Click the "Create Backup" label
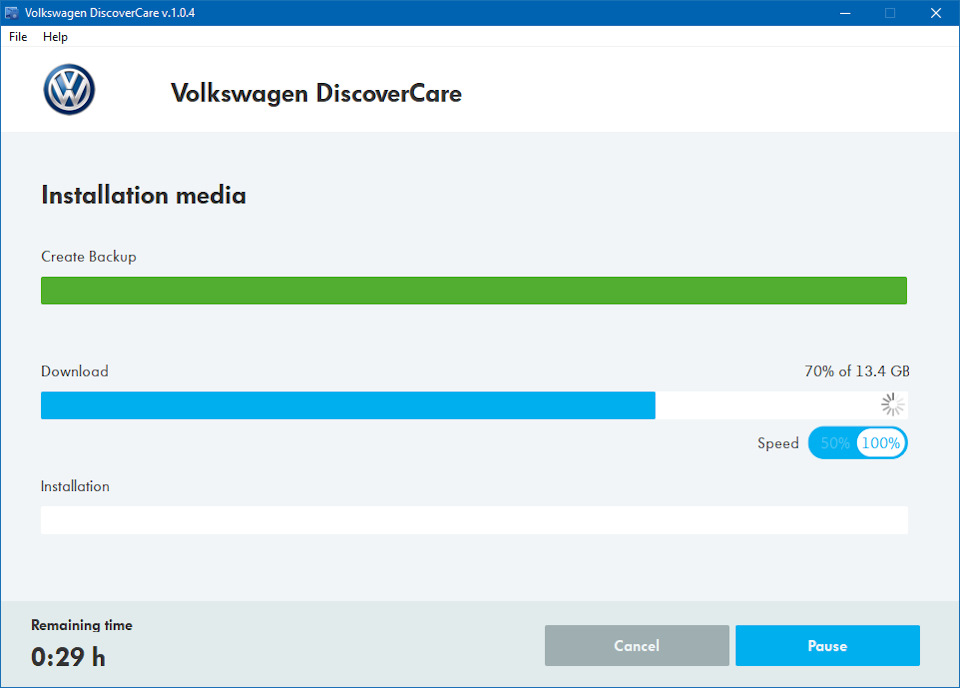The width and height of the screenshot is (960, 688). 89,256
